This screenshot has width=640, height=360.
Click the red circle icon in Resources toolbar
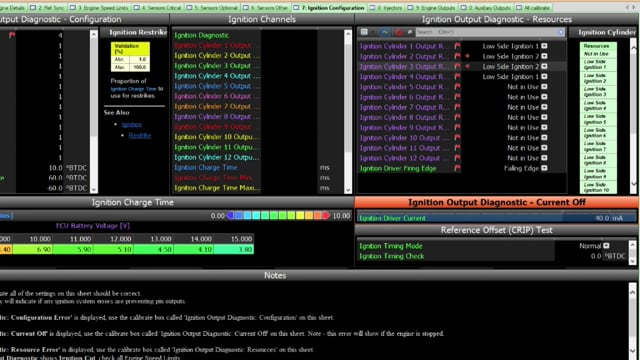pos(399,32)
